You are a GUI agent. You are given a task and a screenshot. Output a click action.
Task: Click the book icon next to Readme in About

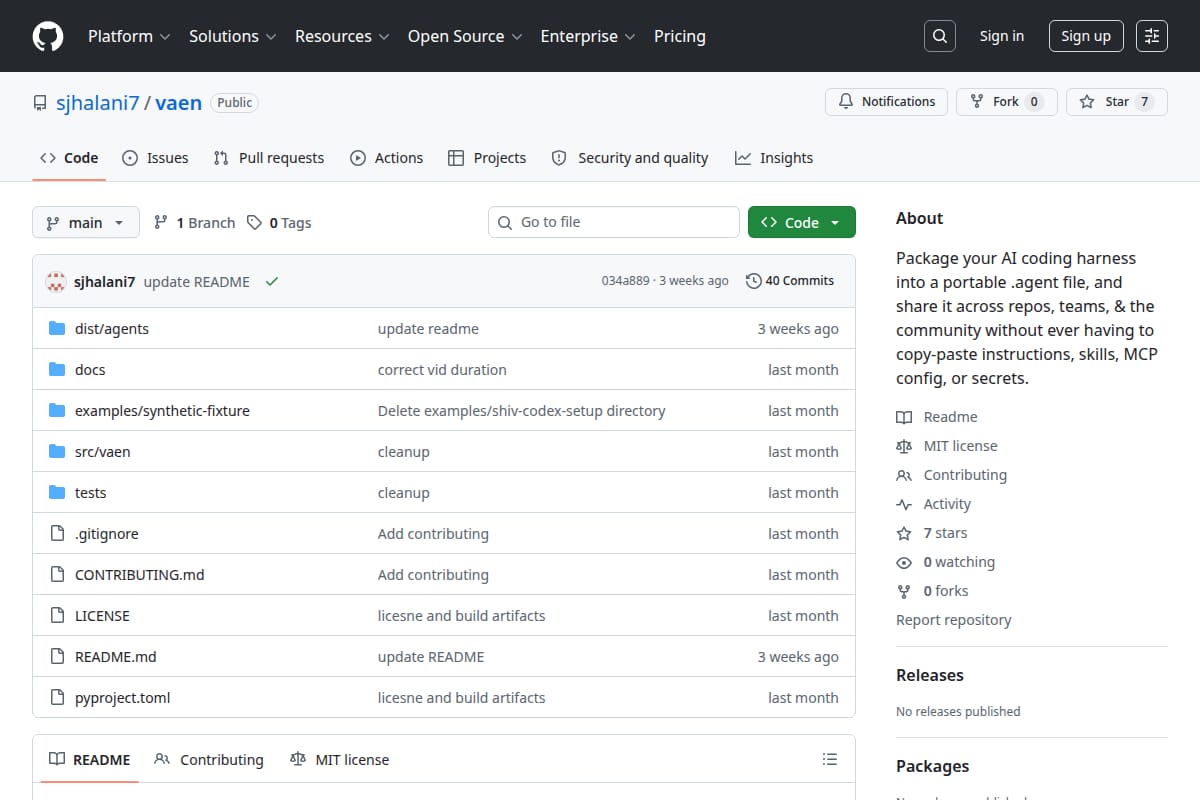pyautogui.click(x=904, y=417)
